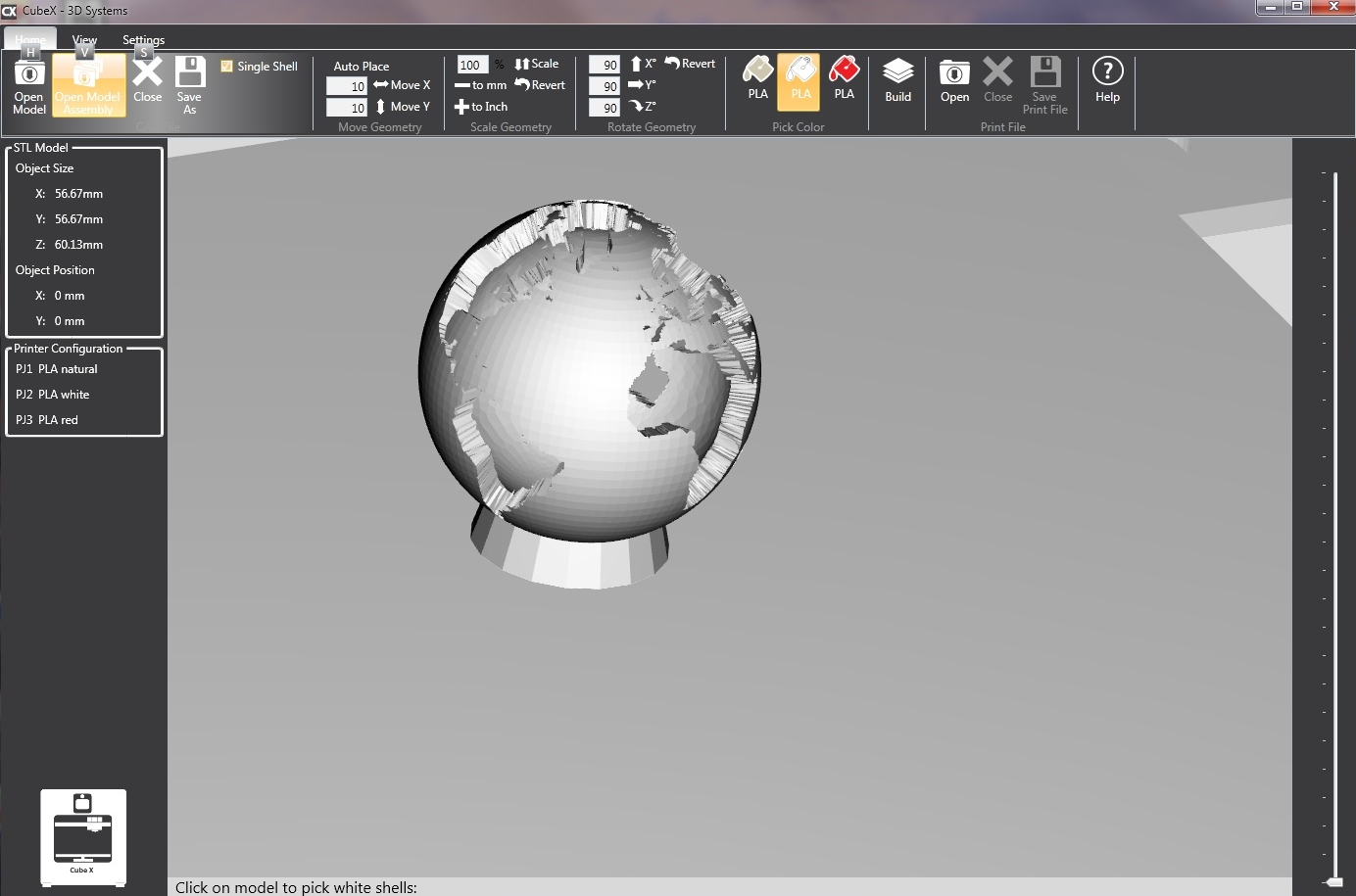Screen dimensions: 1356x896
Task: Minimize the CubeX window
Action: (x=1270, y=8)
